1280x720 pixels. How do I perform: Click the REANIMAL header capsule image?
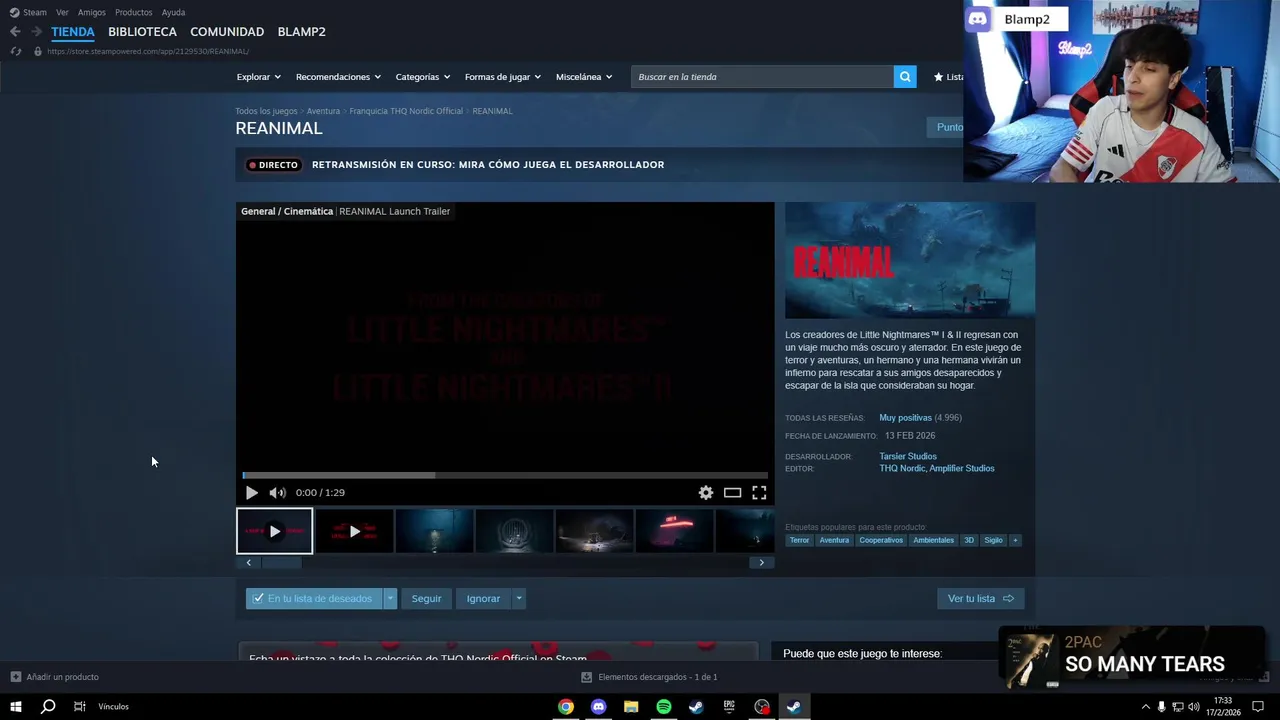click(910, 260)
